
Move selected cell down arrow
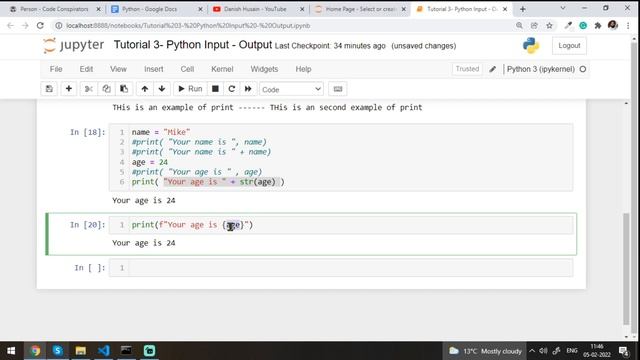[162, 89]
